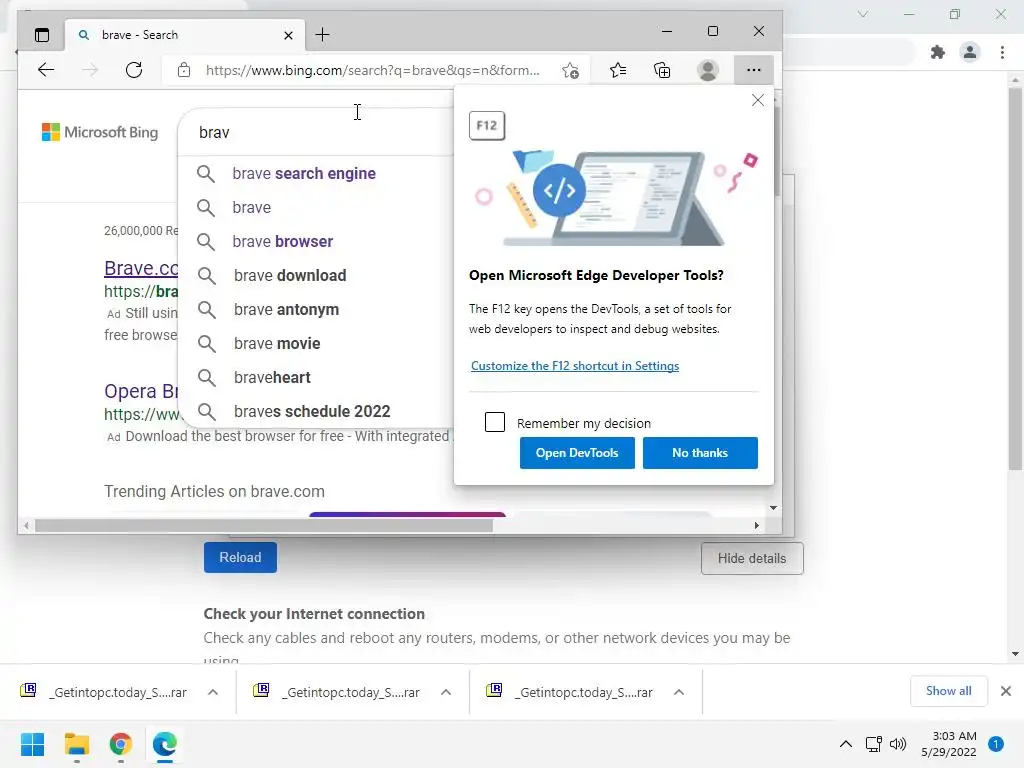Click Edge horizontal scrollbar thumb

point(264,526)
